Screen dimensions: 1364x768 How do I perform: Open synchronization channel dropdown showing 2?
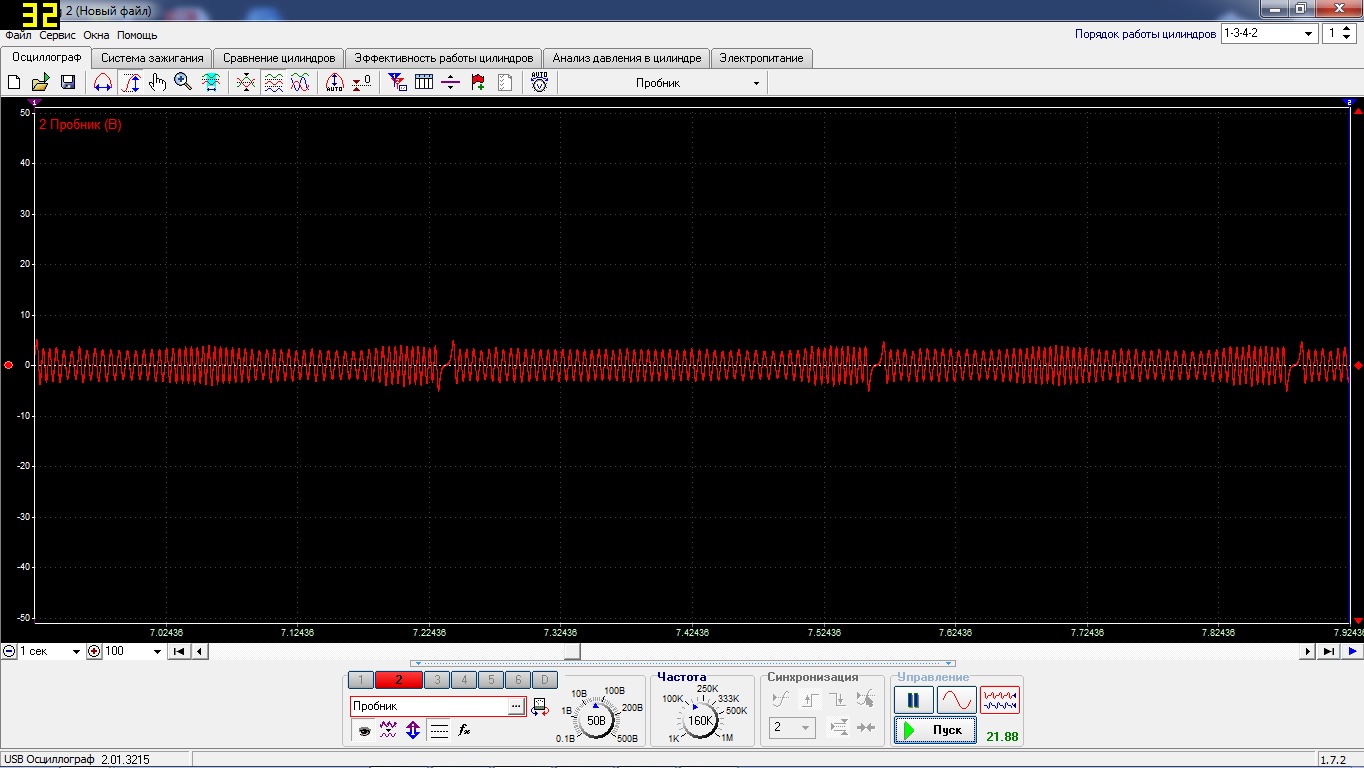[x=792, y=728]
